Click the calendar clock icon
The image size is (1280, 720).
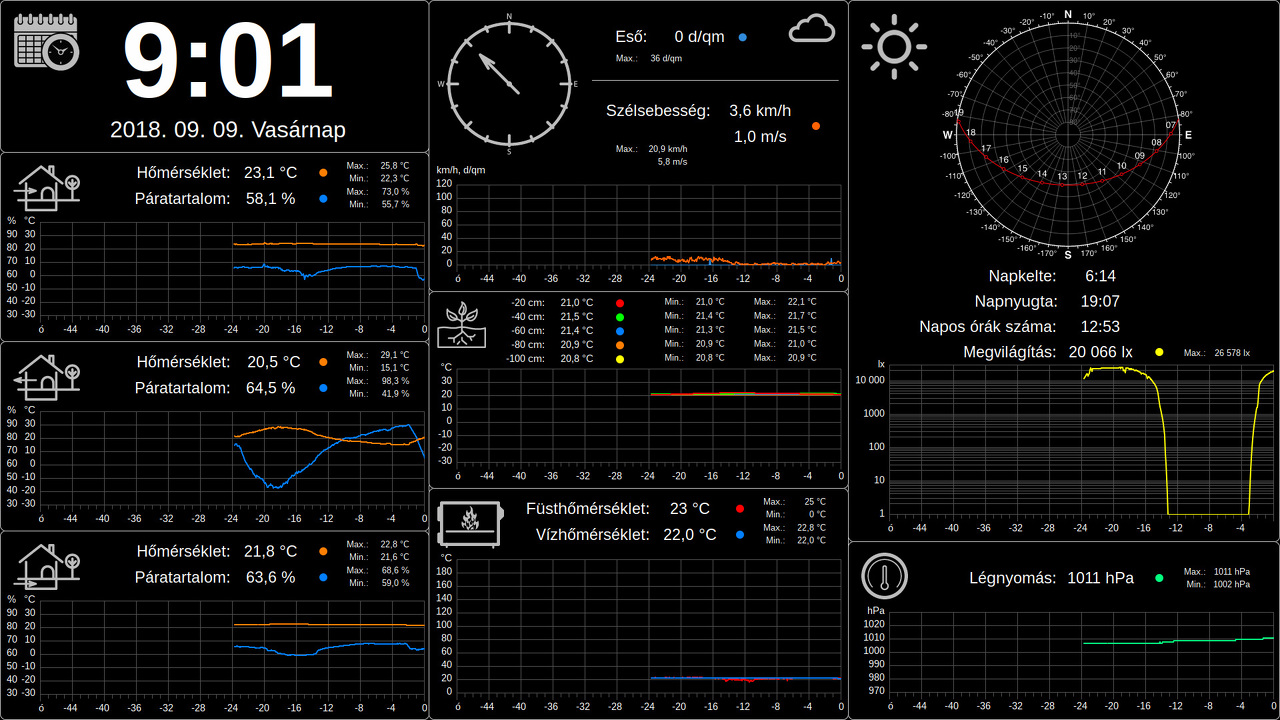point(47,41)
